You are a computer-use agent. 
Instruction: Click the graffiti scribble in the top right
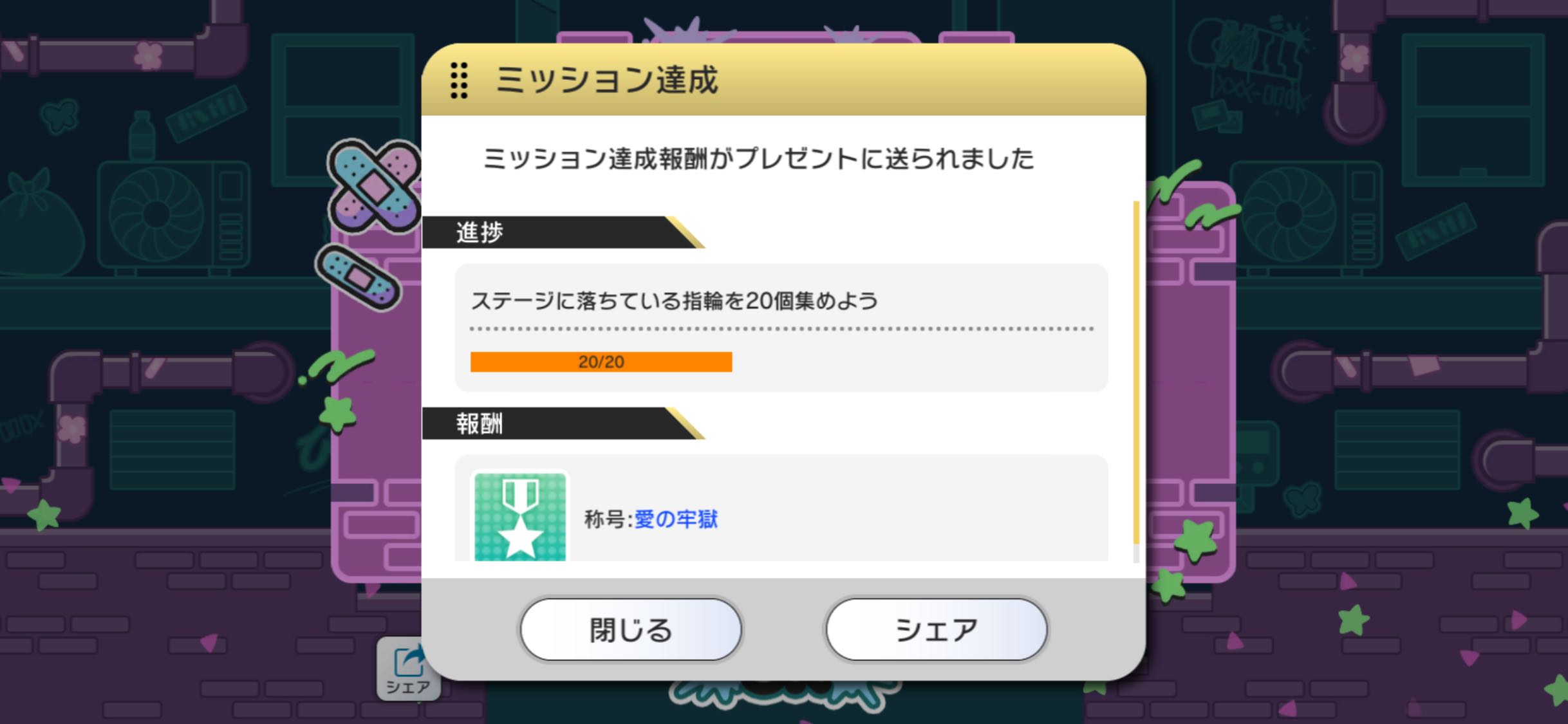click(x=1249, y=64)
